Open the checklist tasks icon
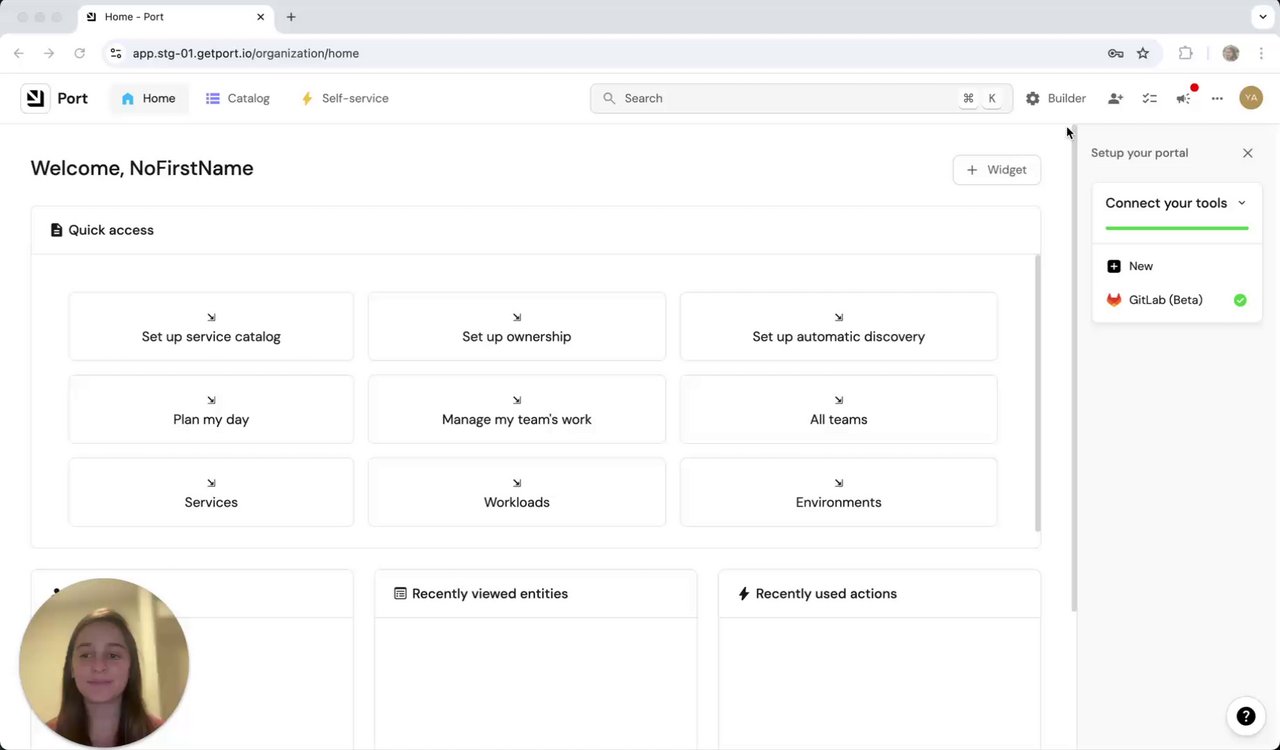 click(x=1149, y=98)
